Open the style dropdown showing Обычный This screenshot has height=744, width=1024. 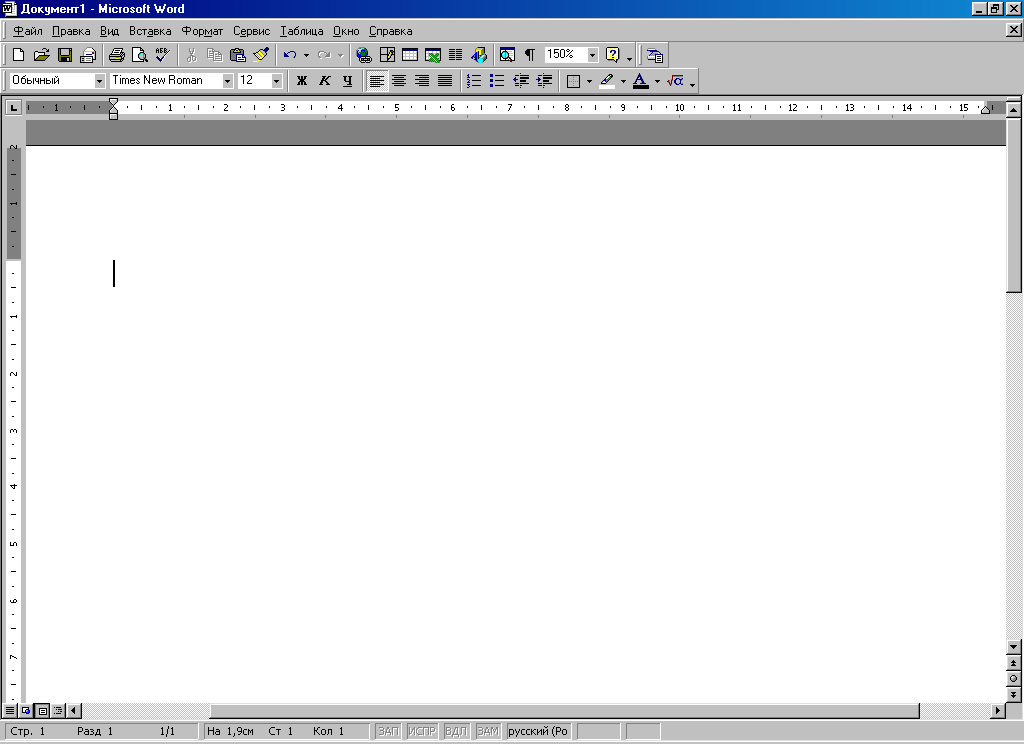(x=99, y=80)
